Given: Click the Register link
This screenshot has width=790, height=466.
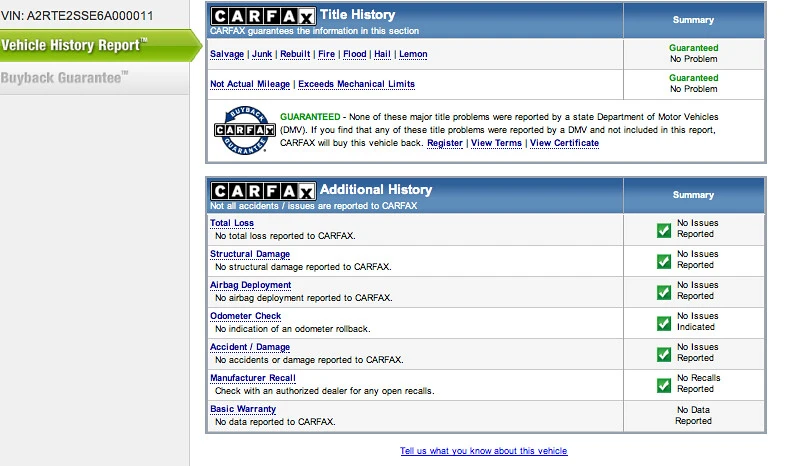Looking at the screenshot, I should point(445,143).
